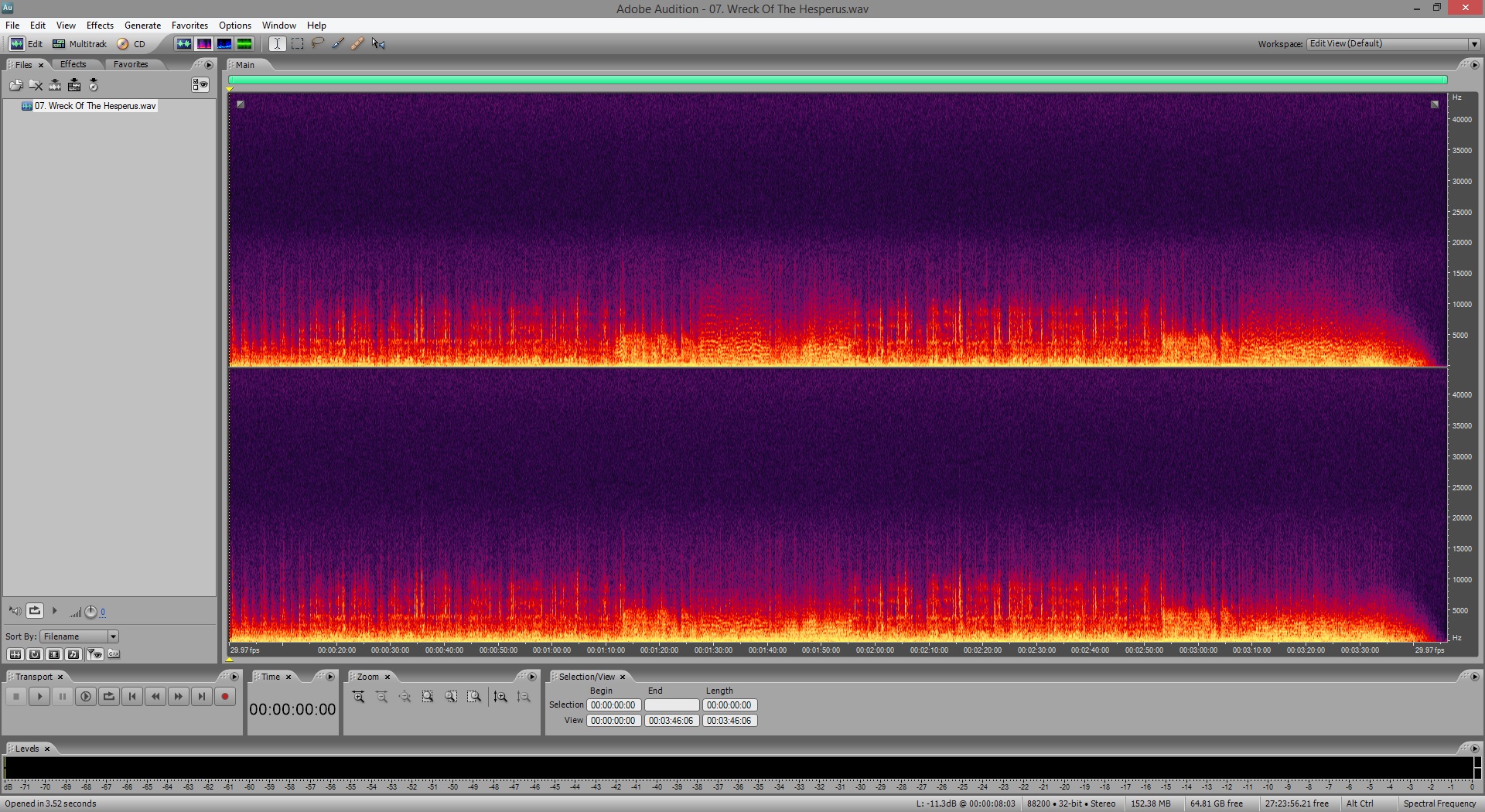Open Levels panel options menu arrow
1485x812 pixels.
(x=1474, y=749)
